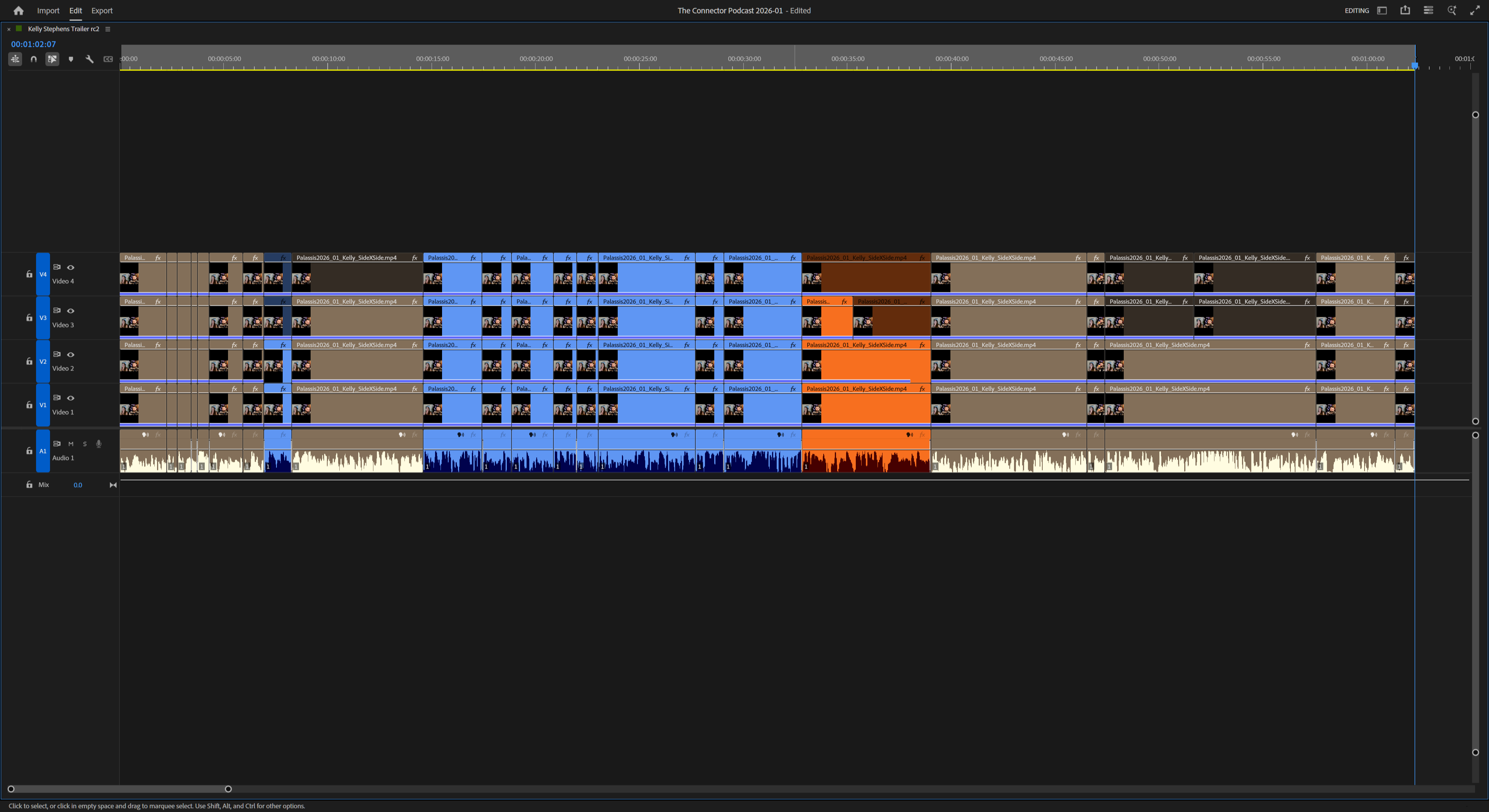Click the share/export icon in top bar
This screenshot has height=812, width=1489.
pyautogui.click(x=1405, y=10)
